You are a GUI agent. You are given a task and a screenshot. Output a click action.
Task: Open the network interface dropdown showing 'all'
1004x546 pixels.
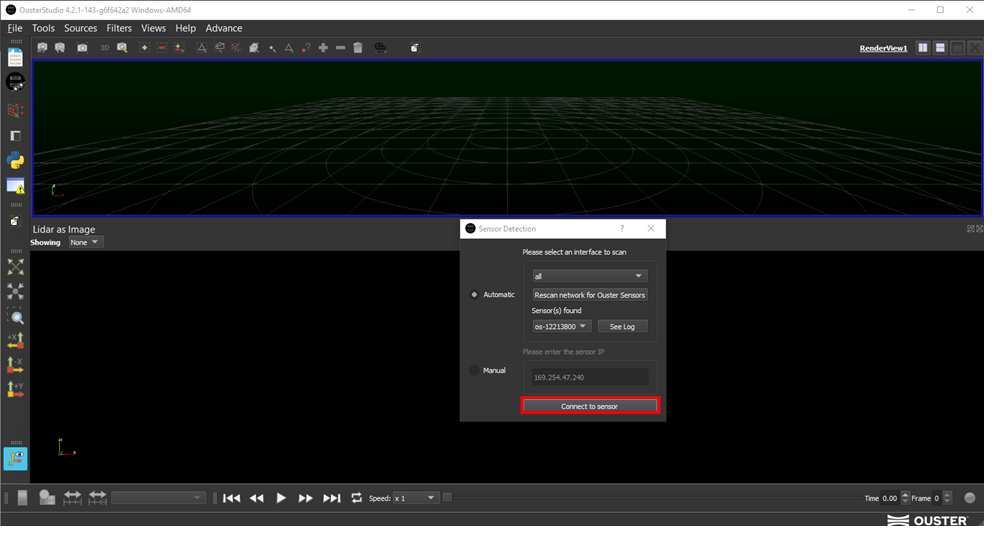coord(589,276)
